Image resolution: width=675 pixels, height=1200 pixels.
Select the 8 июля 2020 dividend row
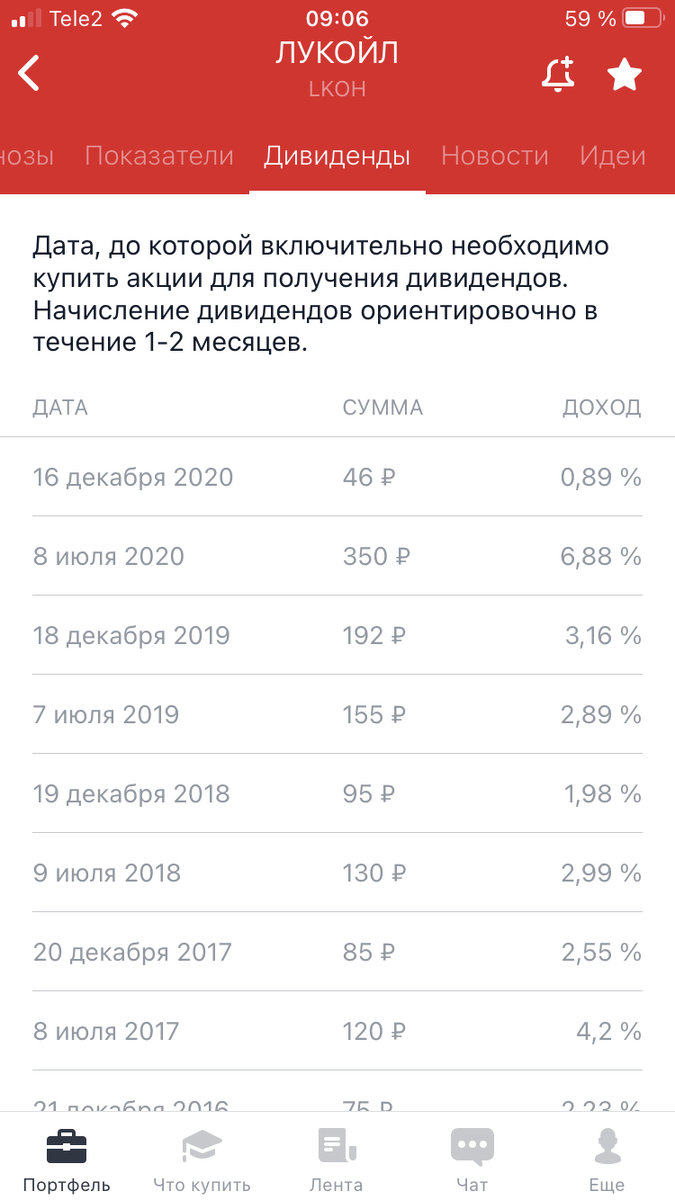(337, 556)
